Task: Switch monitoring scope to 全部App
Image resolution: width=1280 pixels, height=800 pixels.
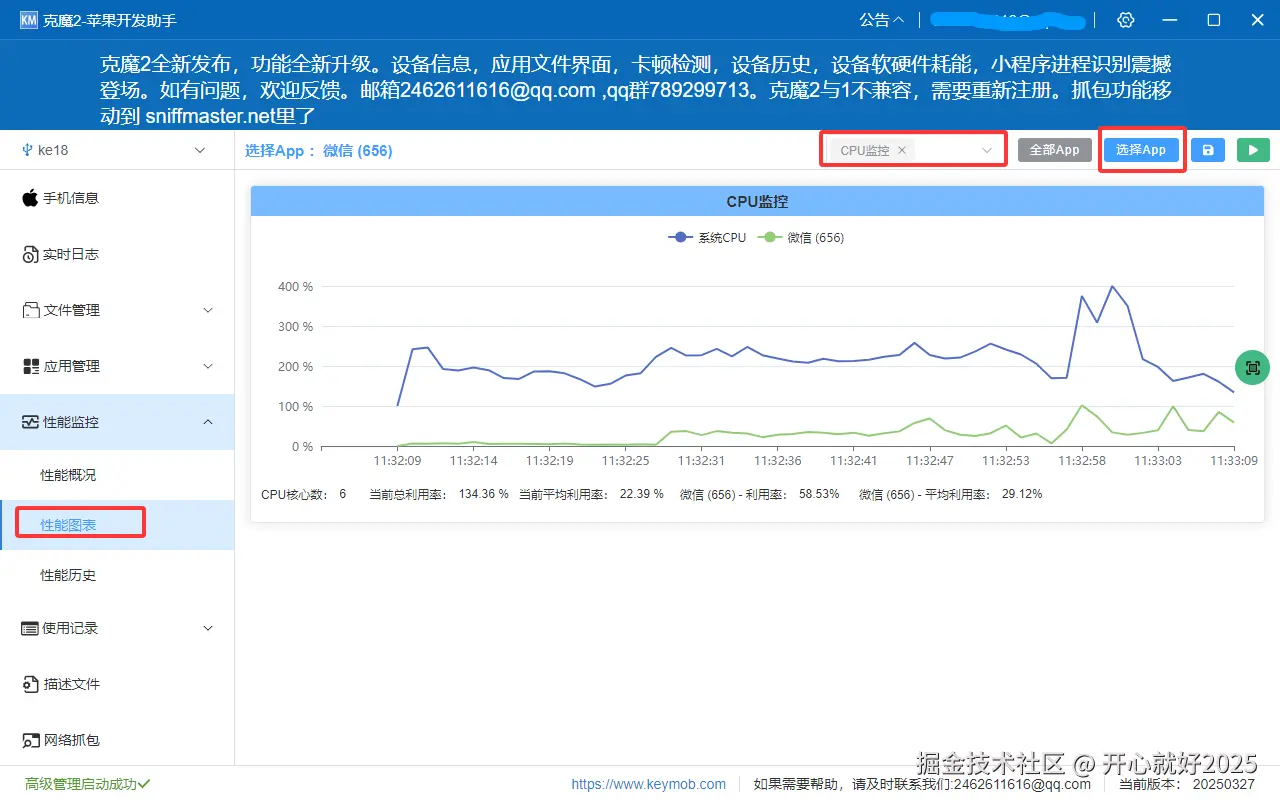Action: click(x=1054, y=149)
